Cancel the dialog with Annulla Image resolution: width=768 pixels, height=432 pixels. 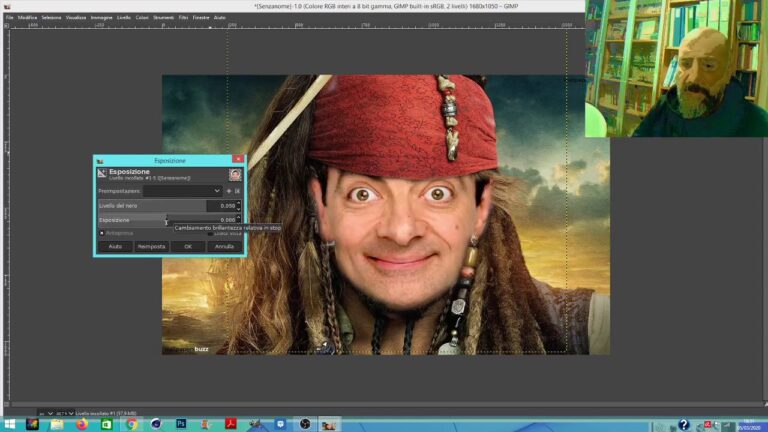tap(224, 247)
